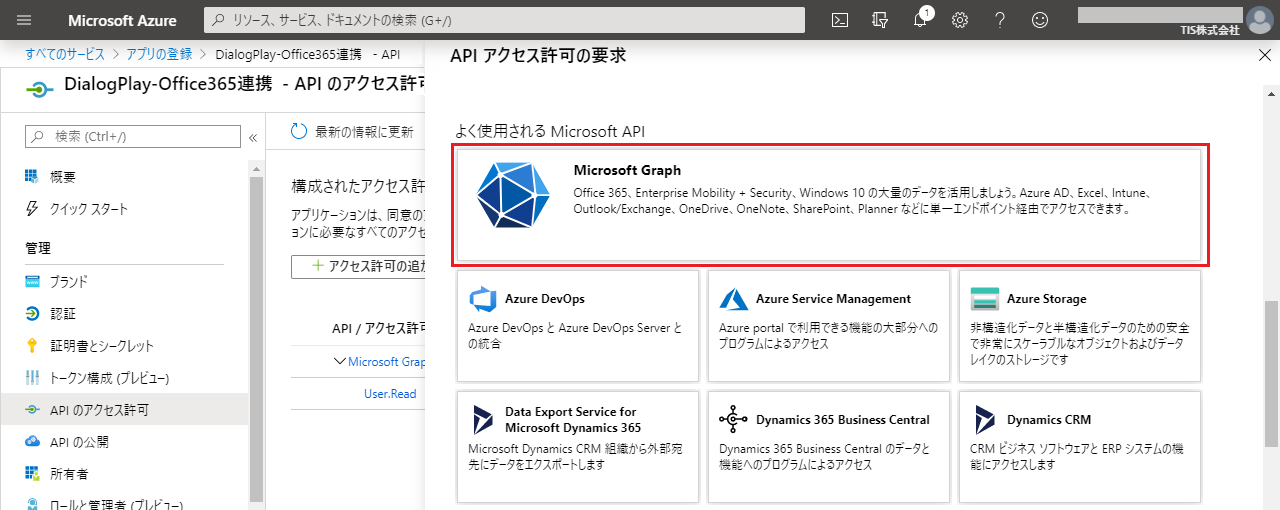Open portal settings gear icon
Screen dimensions: 1280x510
tap(960, 20)
